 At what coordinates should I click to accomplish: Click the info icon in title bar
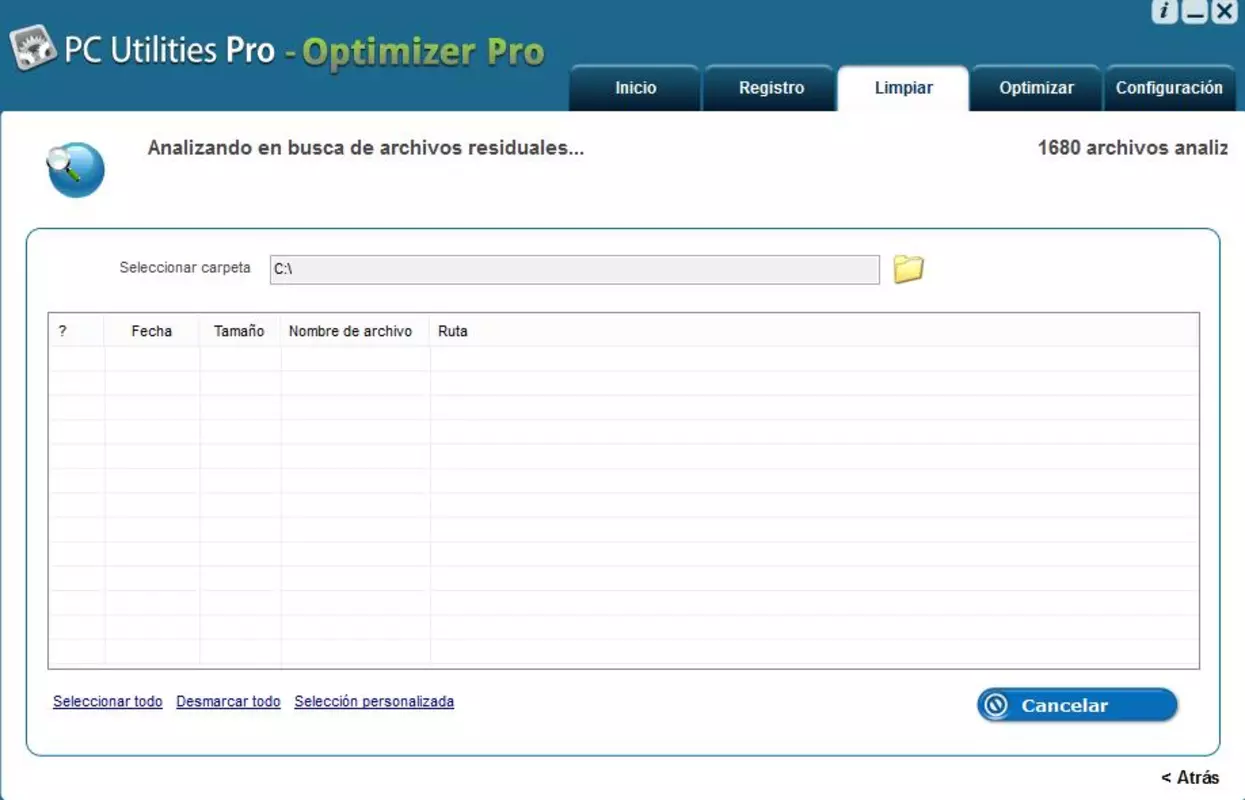click(x=1164, y=12)
